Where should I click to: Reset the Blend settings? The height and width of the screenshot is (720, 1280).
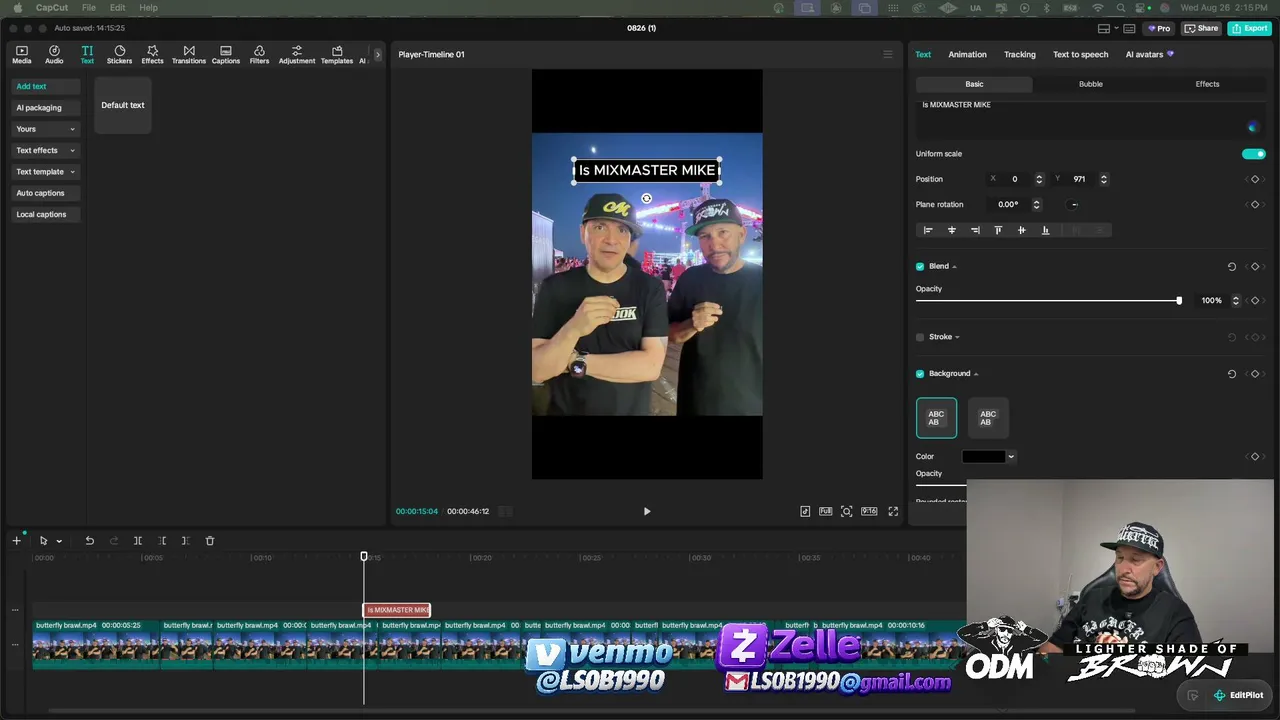click(1232, 267)
